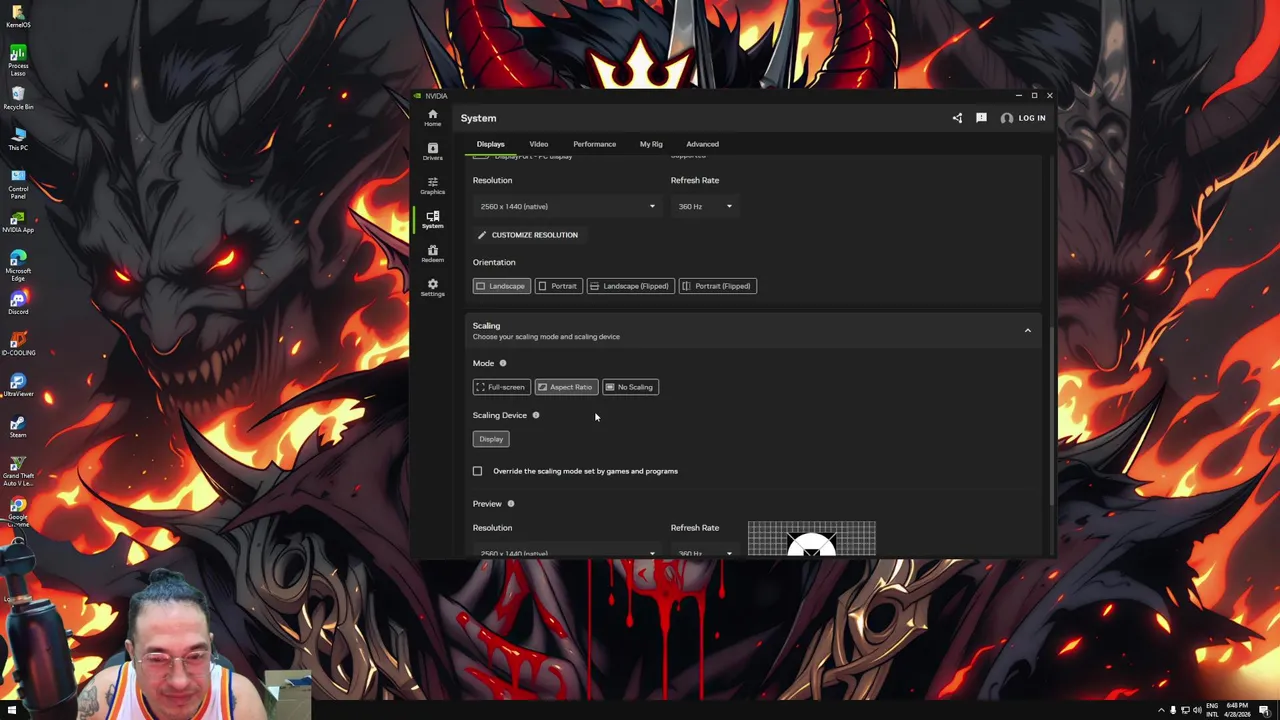1280x720 pixels.
Task: Click the share icon in NVIDIA header
Action: (957, 118)
